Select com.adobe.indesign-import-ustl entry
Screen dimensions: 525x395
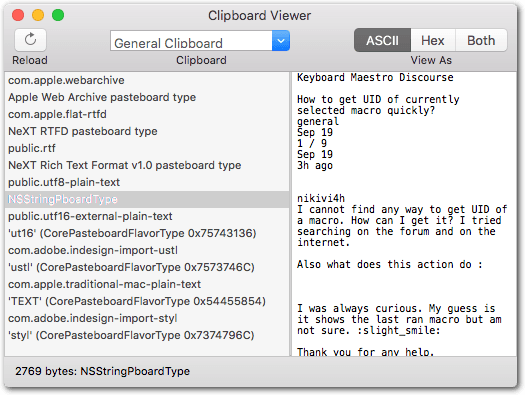pos(147,250)
